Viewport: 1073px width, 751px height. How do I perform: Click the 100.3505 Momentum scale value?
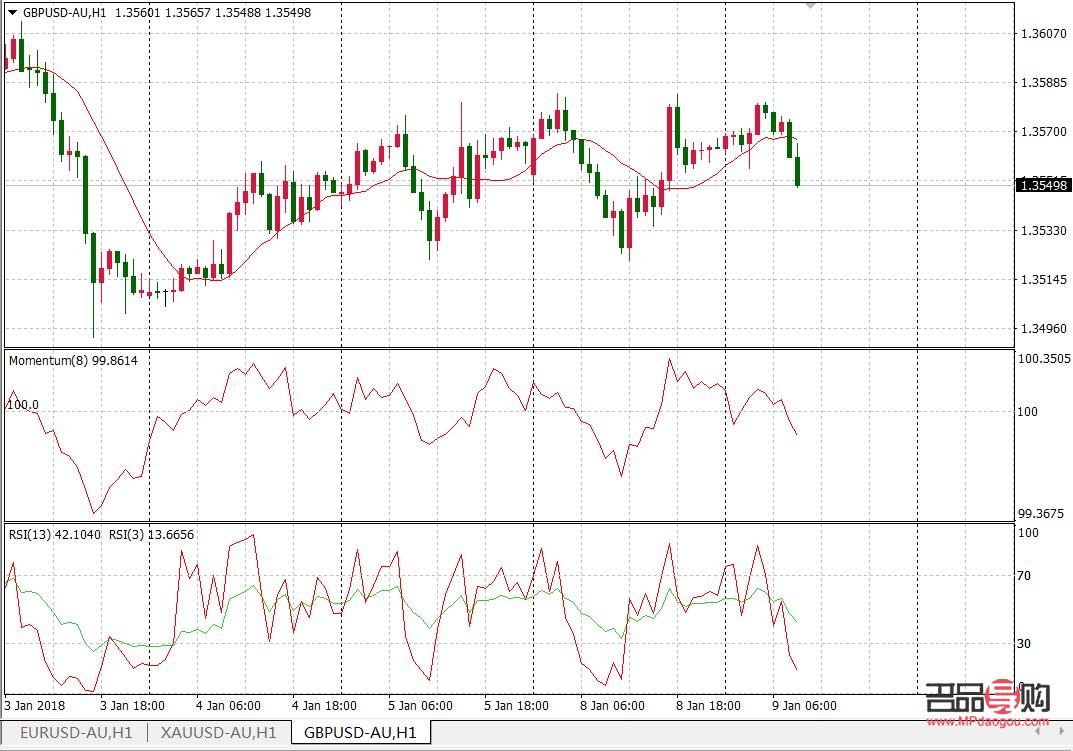point(1043,358)
